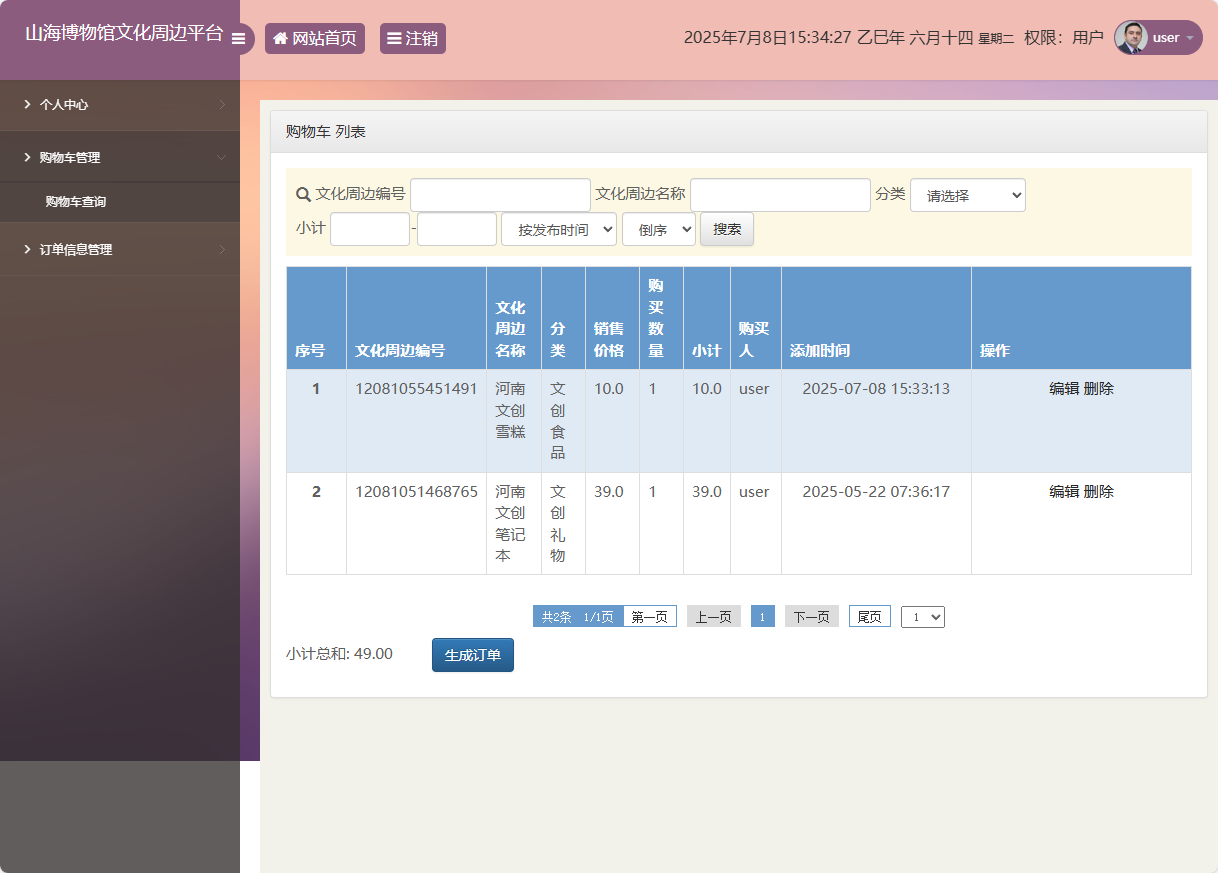Edit the 河南文创雪糕 cart row

coord(1063,389)
